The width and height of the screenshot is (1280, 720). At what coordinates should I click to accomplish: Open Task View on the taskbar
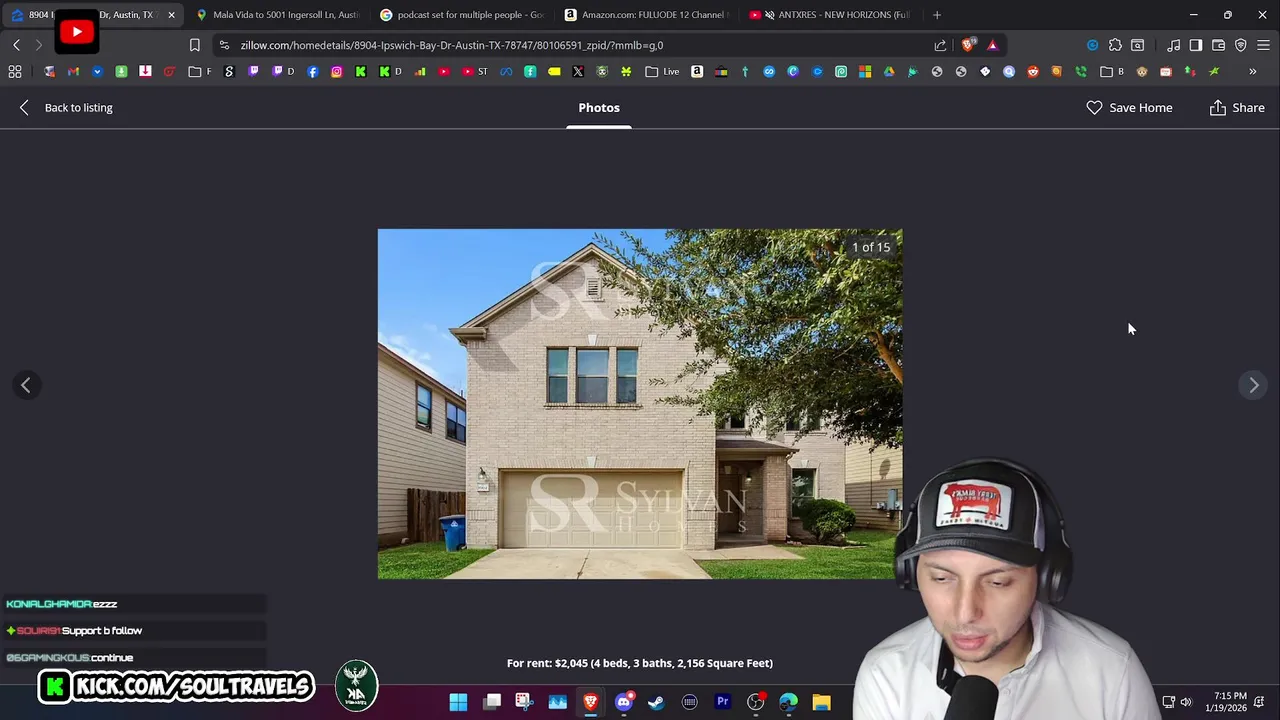pyautogui.click(x=492, y=702)
